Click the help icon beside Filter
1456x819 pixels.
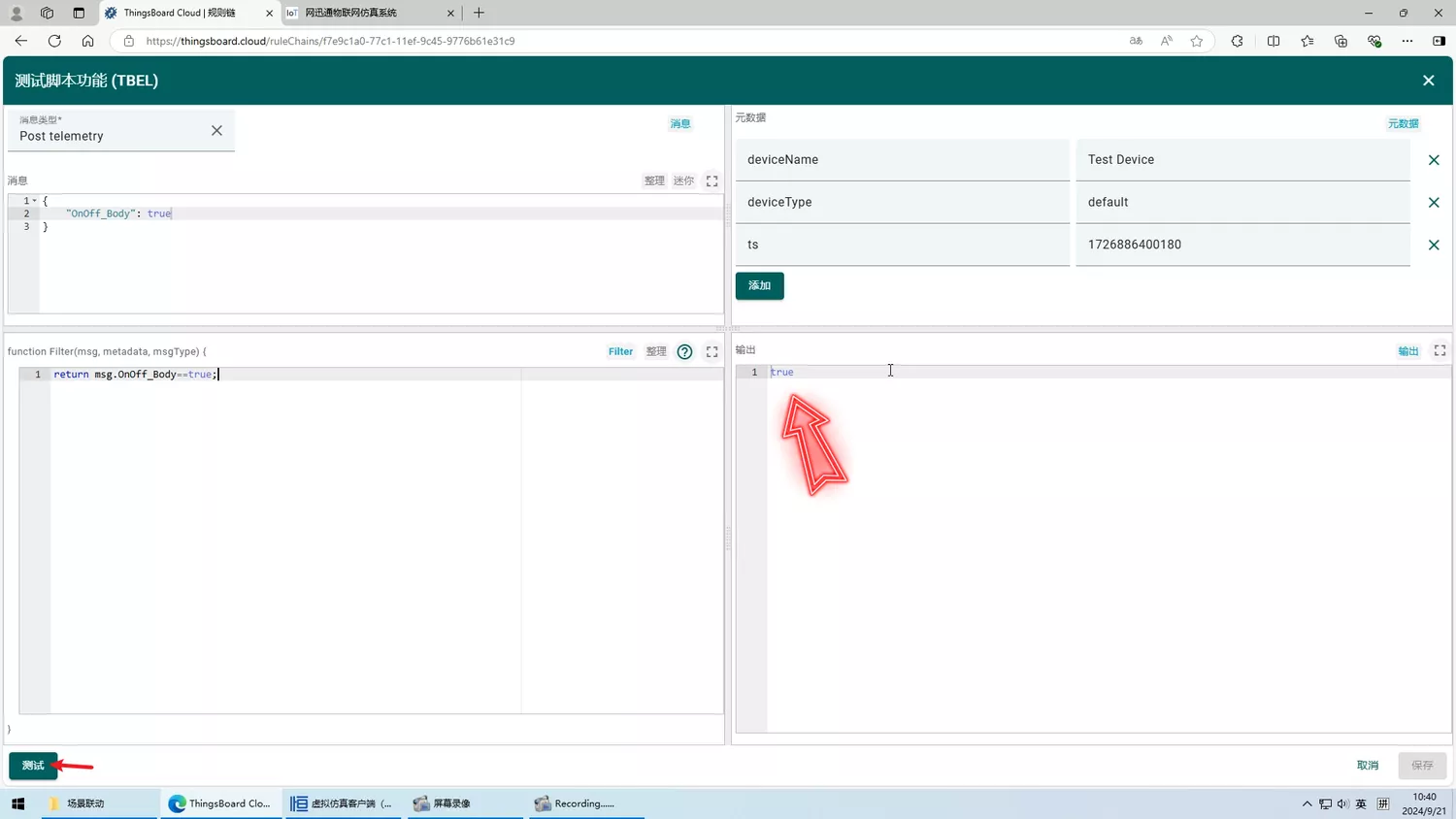click(684, 352)
